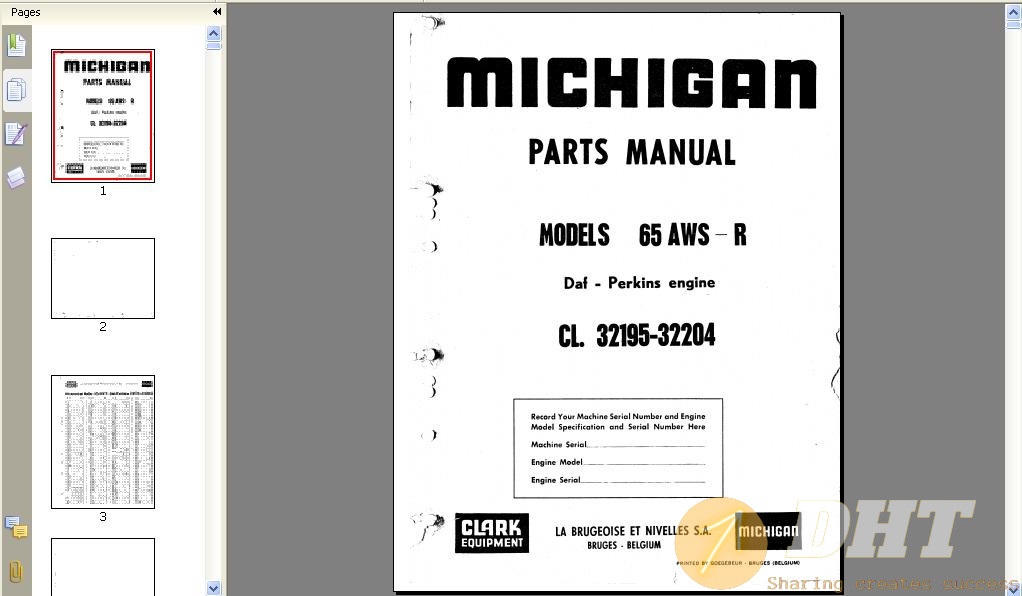Click the document view scroll up arrow
Image resolution: width=1022 pixels, height=596 pixels.
1014,11
